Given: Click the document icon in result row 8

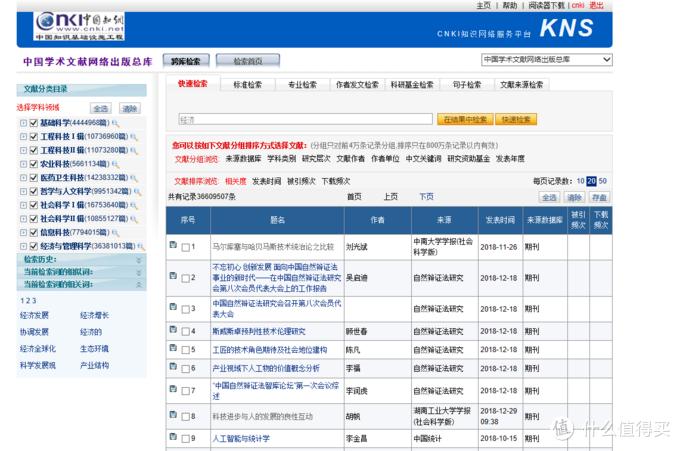Looking at the screenshot, I should pyautogui.click(x=173, y=414).
